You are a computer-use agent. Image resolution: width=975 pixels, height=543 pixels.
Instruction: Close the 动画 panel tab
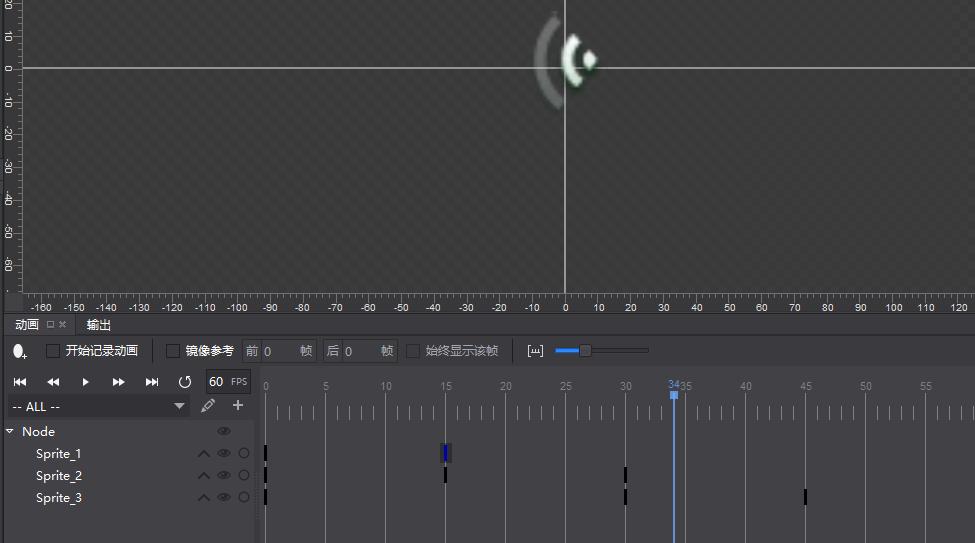pos(62,324)
